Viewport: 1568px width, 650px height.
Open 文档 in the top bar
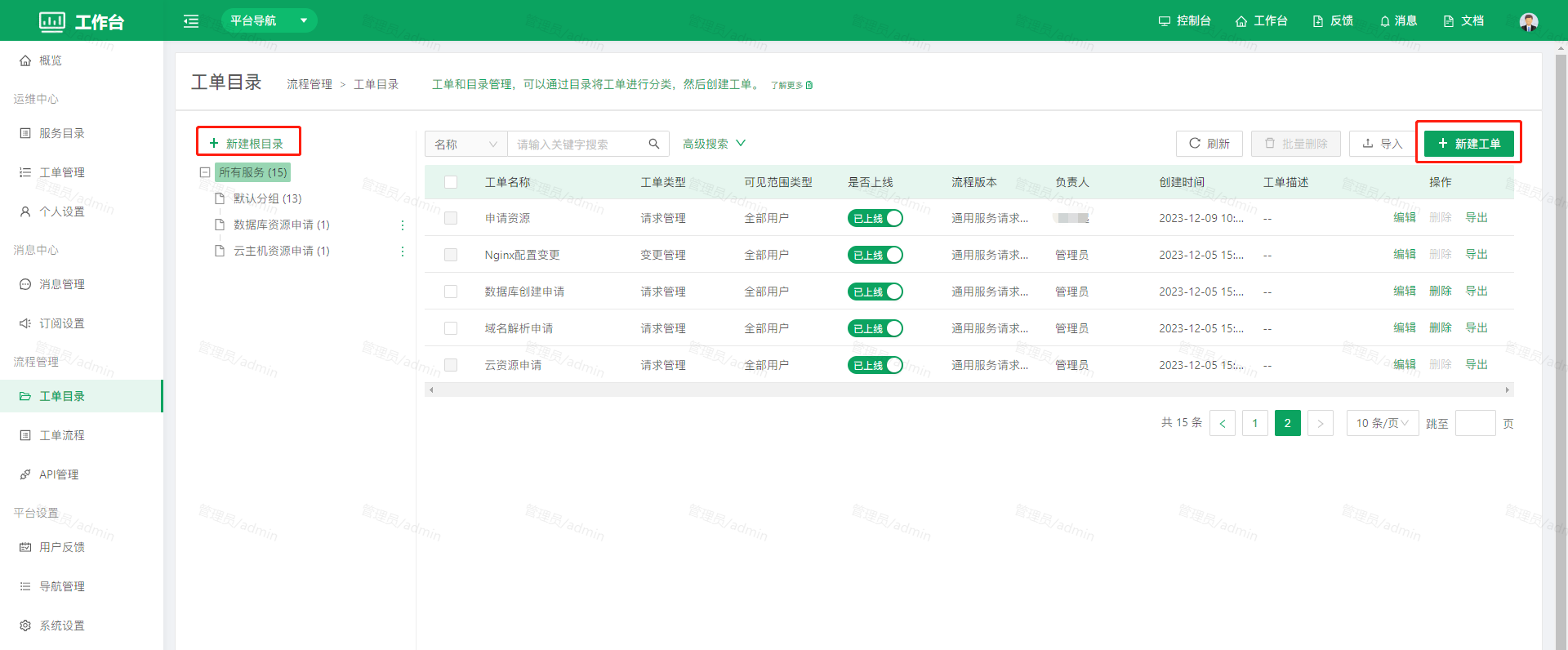(x=1463, y=20)
